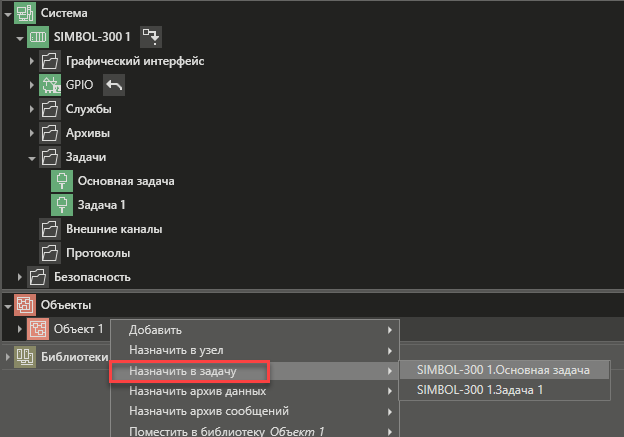Expand the Архивы node
This screenshot has height=437, width=624.
coord(32,133)
